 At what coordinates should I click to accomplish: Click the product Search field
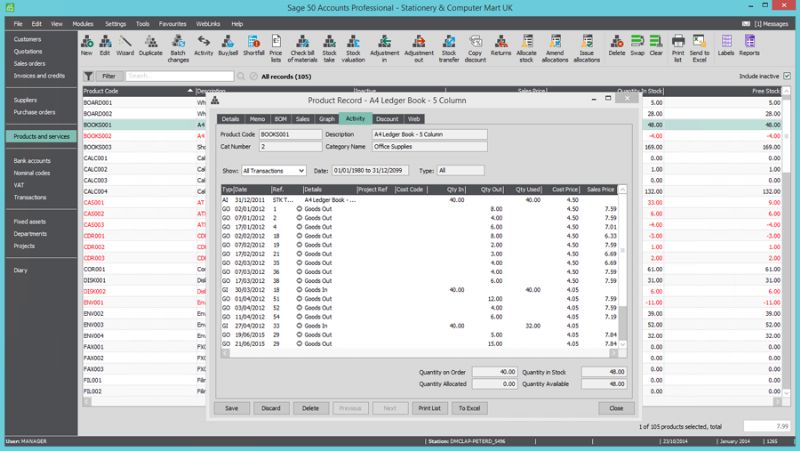[180, 76]
